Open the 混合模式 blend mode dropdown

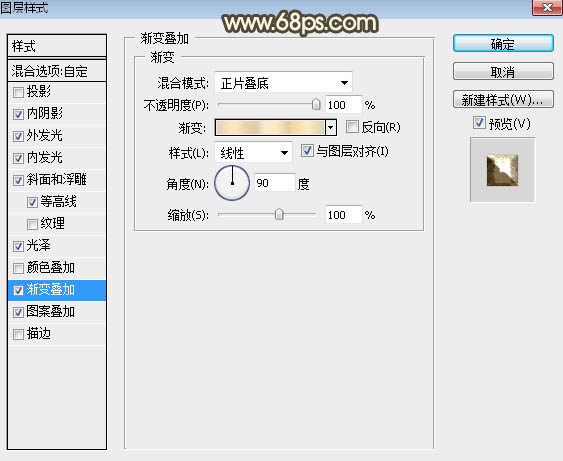(x=283, y=83)
